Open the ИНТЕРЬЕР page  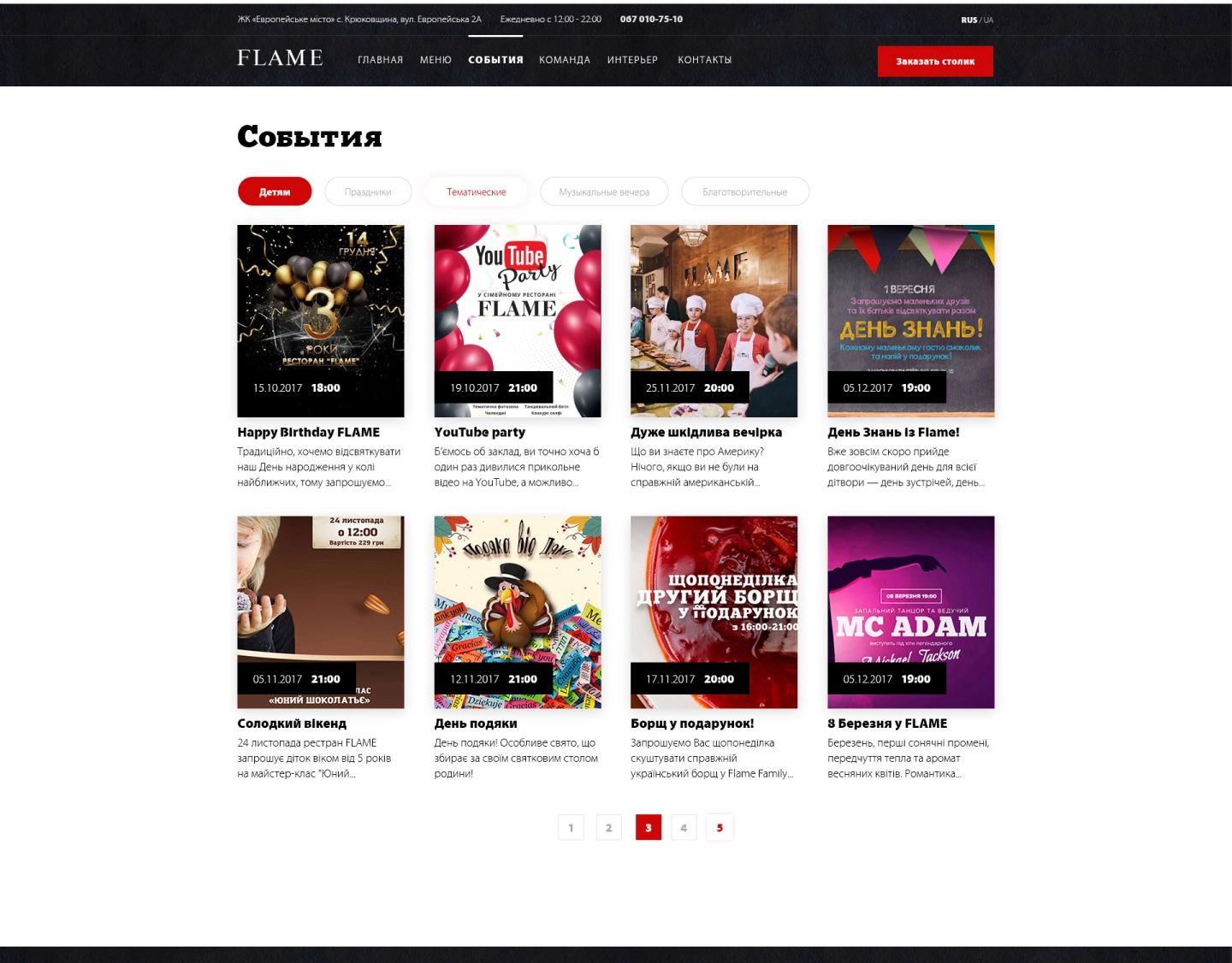click(x=632, y=60)
